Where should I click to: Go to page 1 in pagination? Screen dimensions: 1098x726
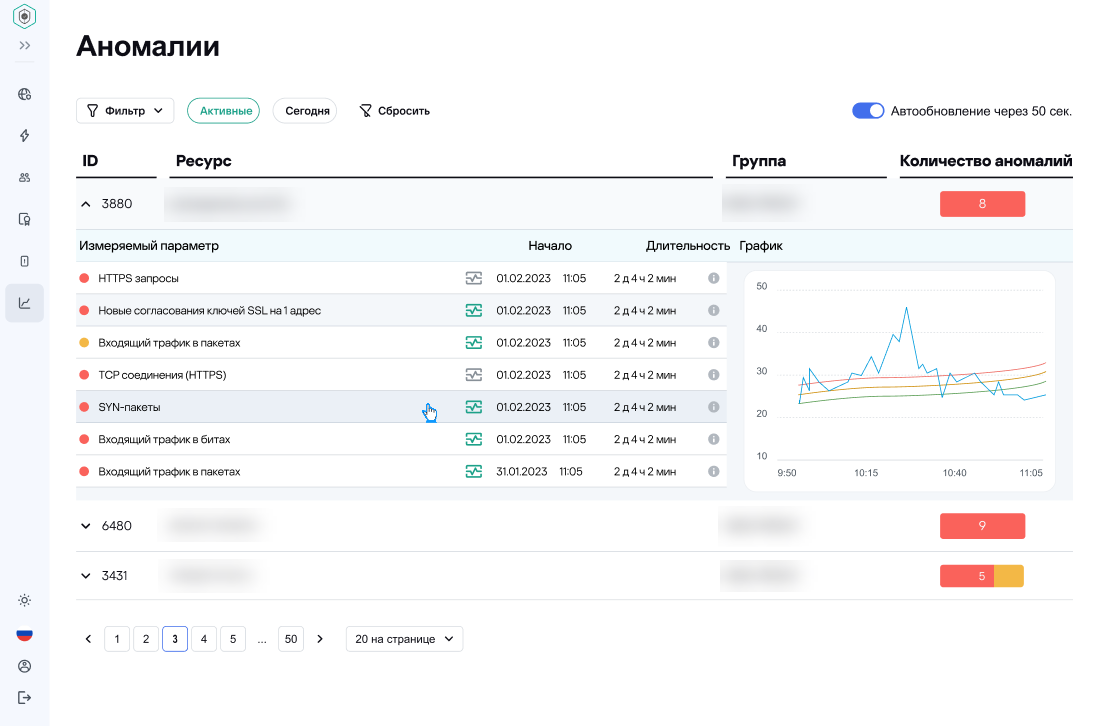point(117,638)
